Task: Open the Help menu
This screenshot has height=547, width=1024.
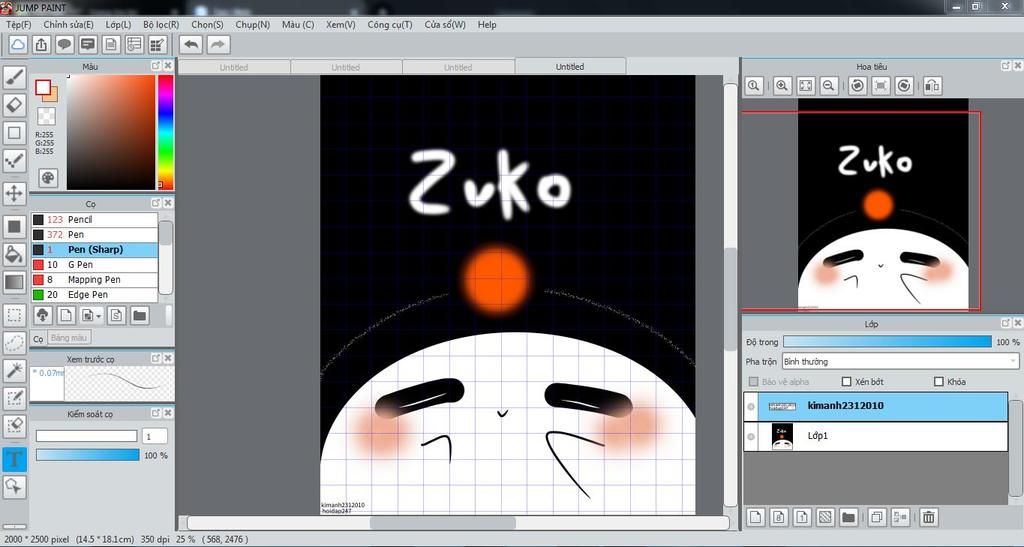Action: pos(487,25)
